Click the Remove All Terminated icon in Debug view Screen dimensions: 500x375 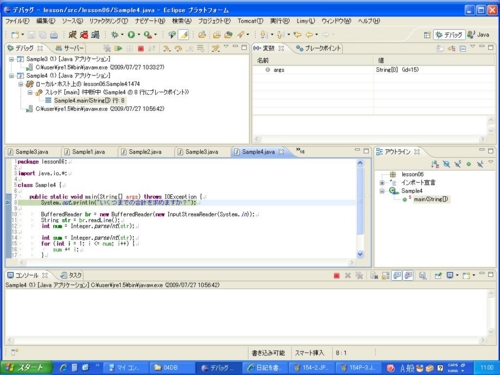[x=107, y=49]
